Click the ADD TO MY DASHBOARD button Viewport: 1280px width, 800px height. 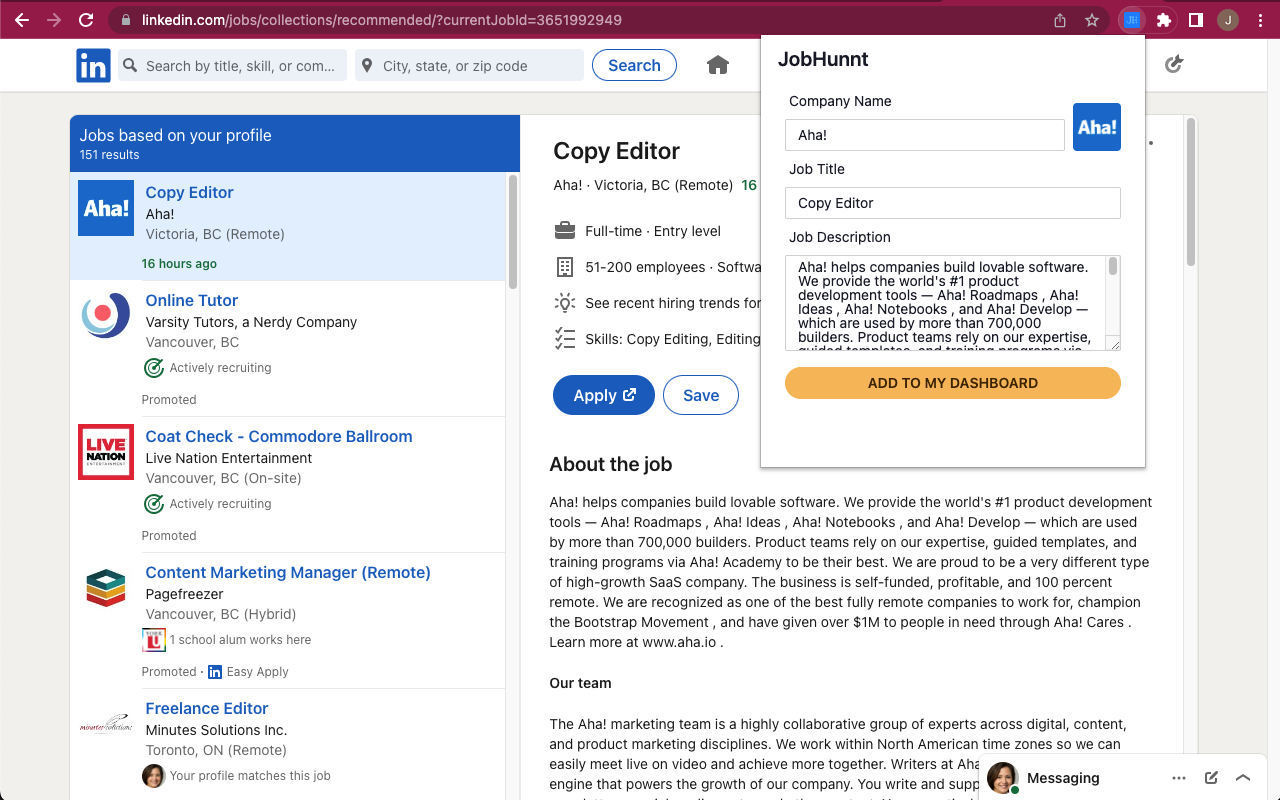952,383
